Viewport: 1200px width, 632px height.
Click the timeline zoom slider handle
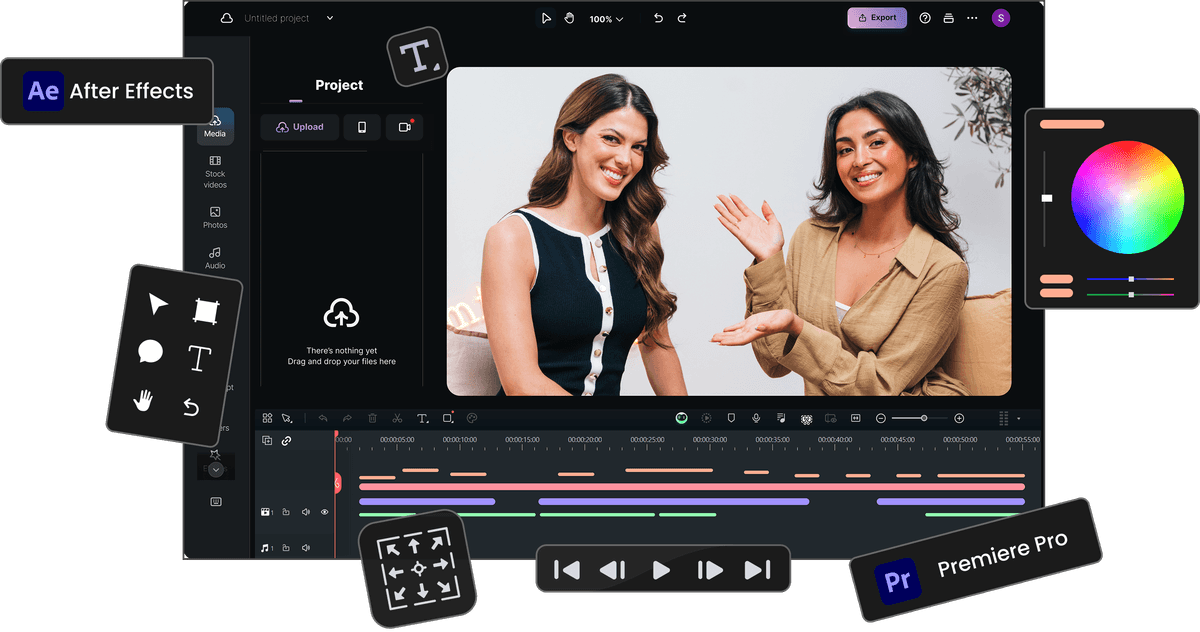(924, 418)
